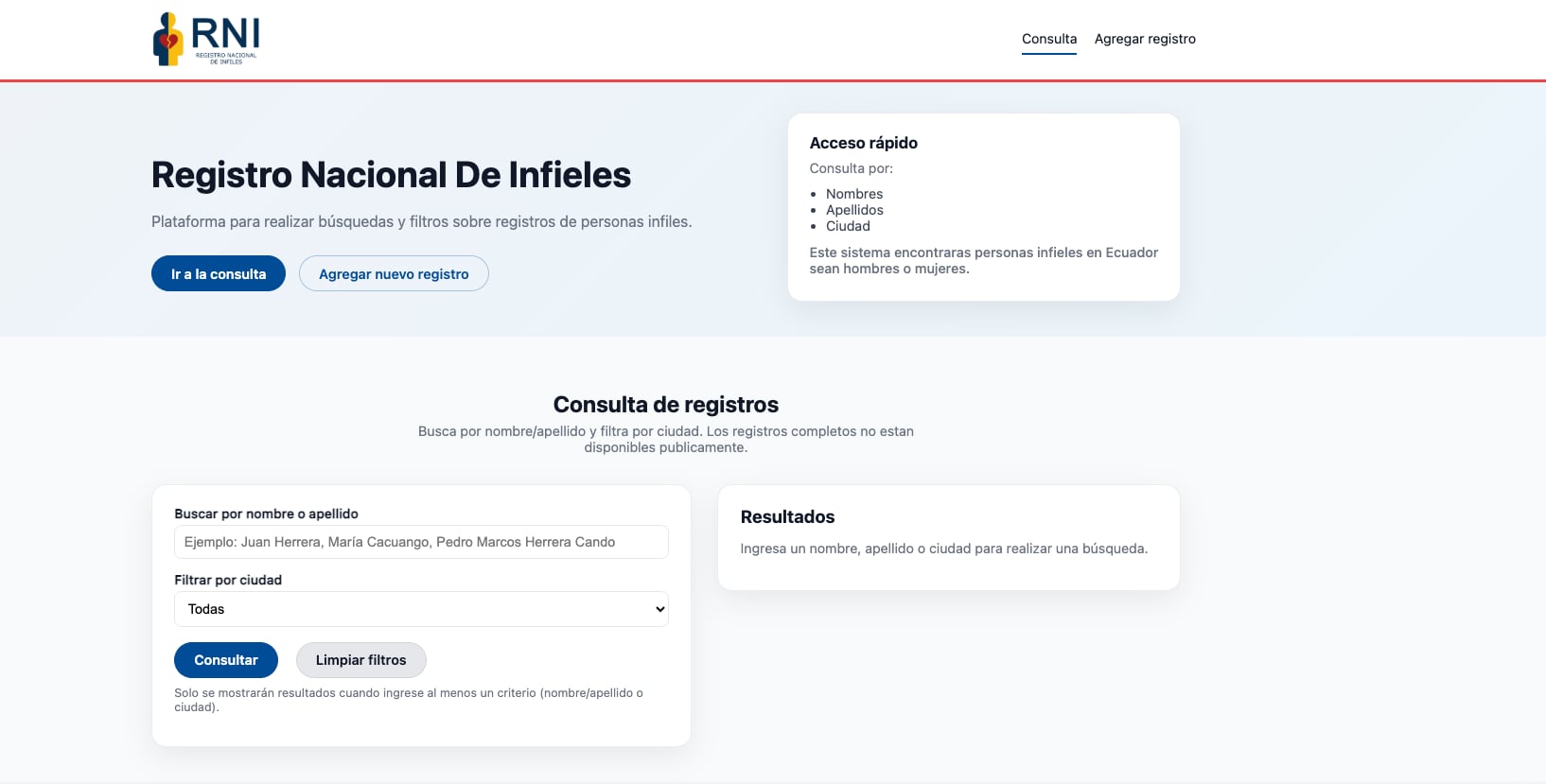Click the Agregar nuevo registro button
The height and width of the screenshot is (784, 1546).
[394, 274]
